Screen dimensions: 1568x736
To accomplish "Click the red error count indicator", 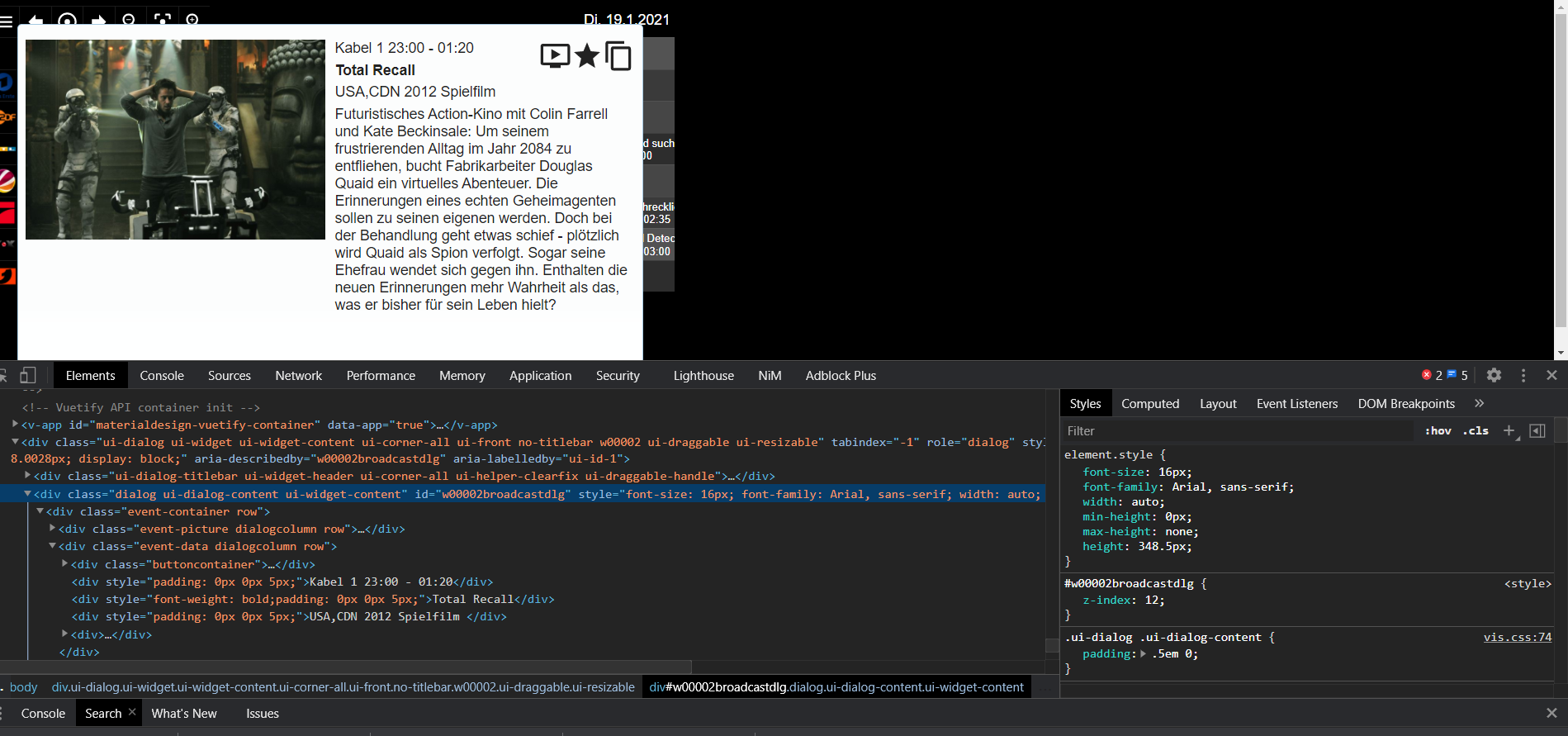I will click(x=1432, y=375).
